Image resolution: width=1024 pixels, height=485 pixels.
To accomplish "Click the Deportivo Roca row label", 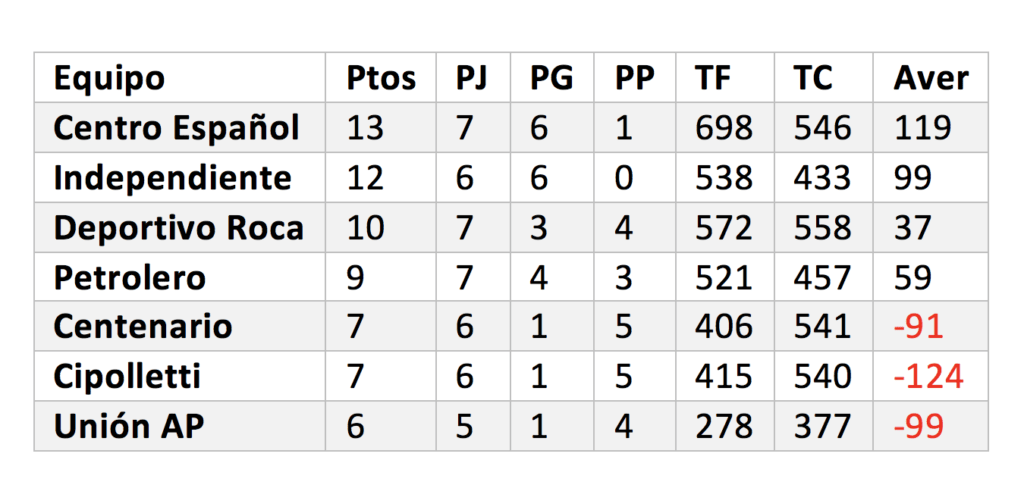I will (x=178, y=228).
